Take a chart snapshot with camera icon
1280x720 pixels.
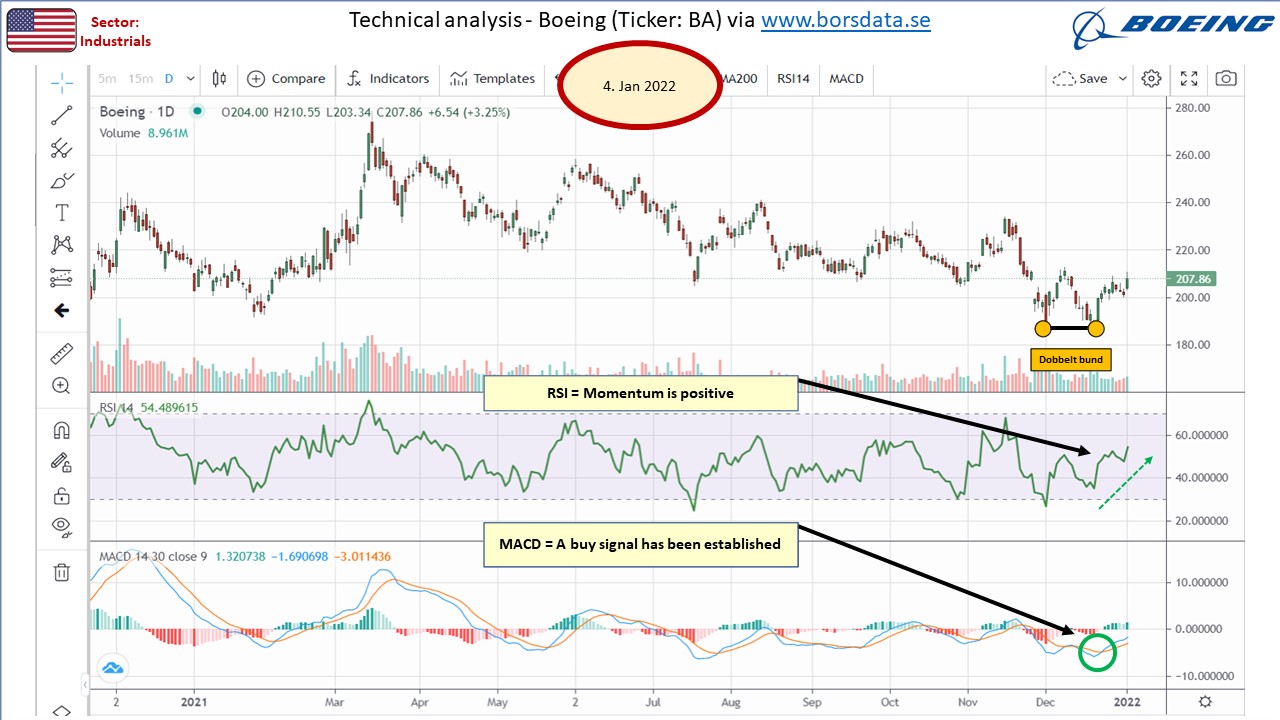pyautogui.click(x=1226, y=78)
